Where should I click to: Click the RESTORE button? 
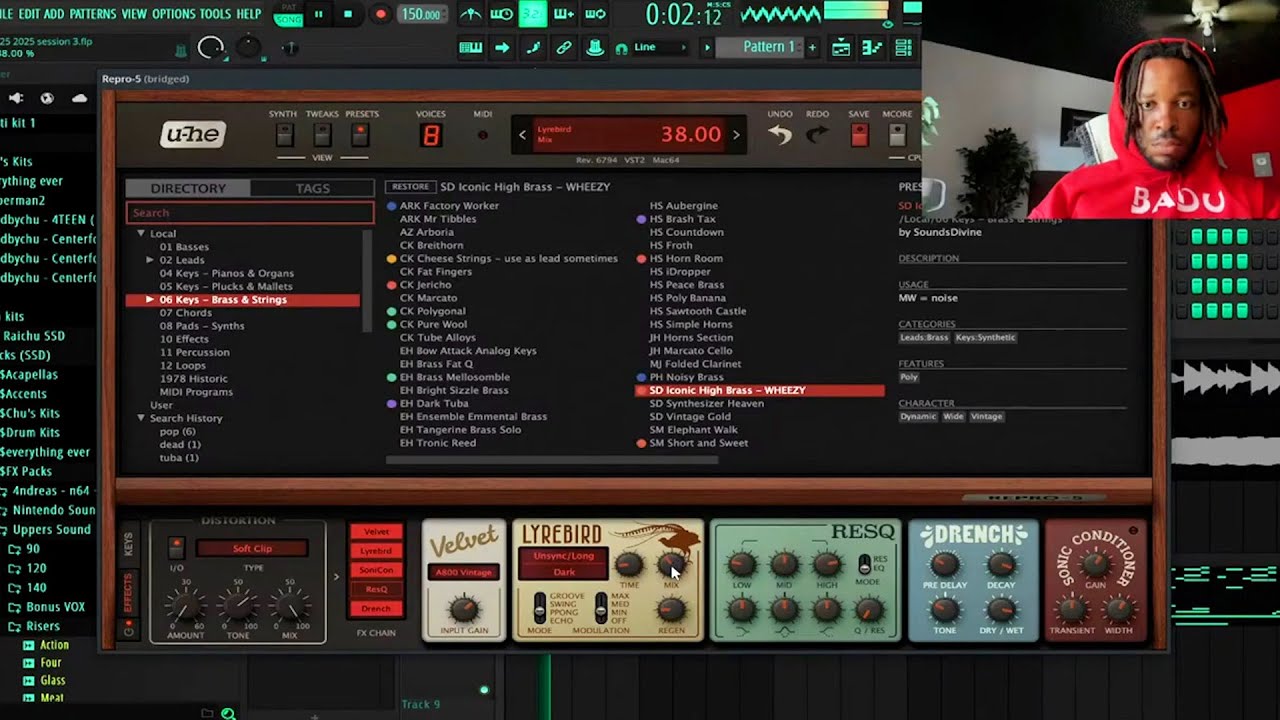pyautogui.click(x=410, y=187)
